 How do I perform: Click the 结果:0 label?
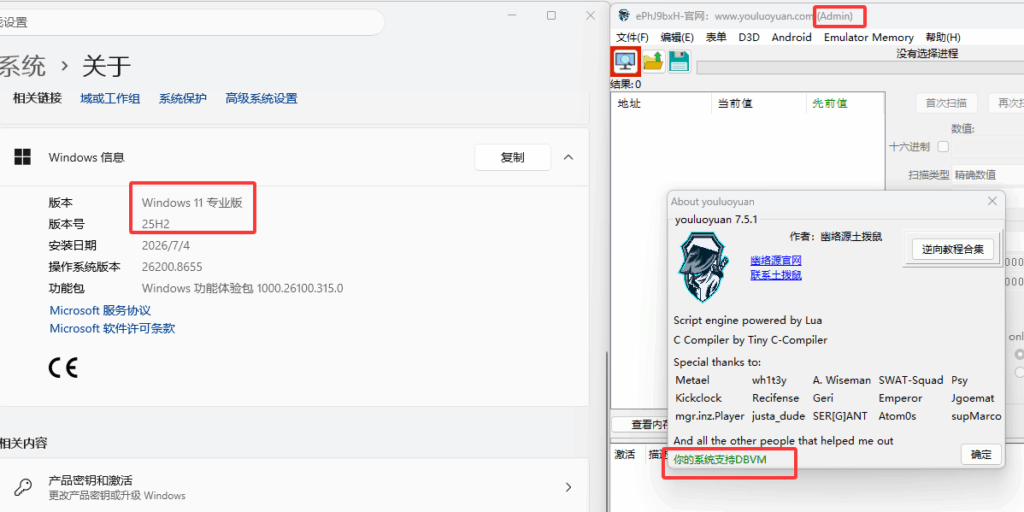coord(626,84)
